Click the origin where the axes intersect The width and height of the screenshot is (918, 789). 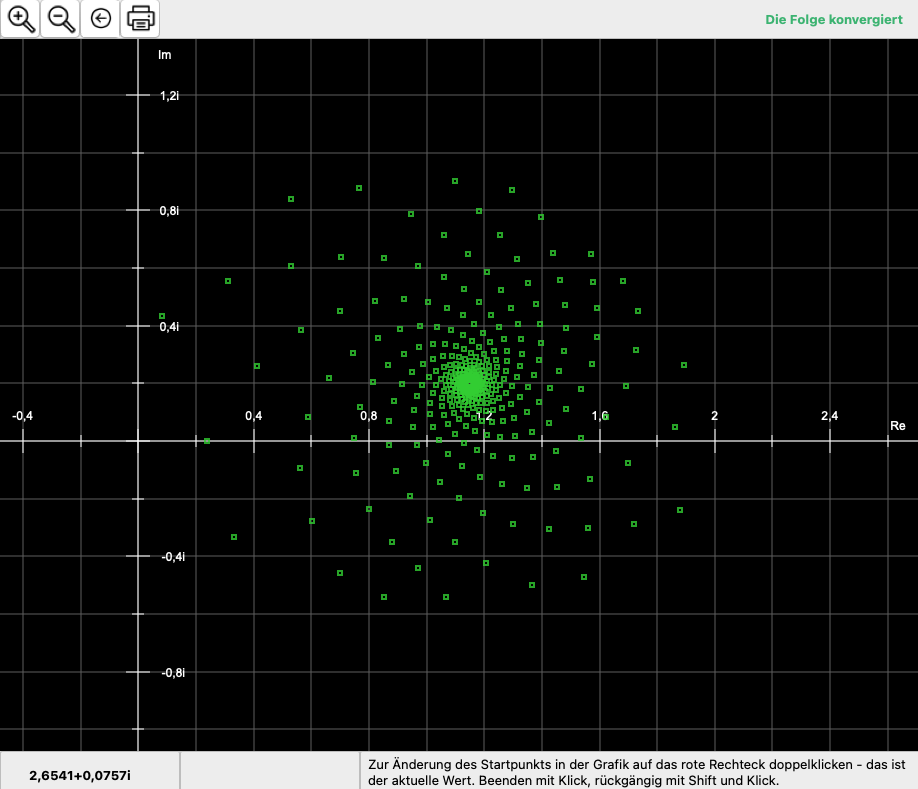[x=139, y=440]
